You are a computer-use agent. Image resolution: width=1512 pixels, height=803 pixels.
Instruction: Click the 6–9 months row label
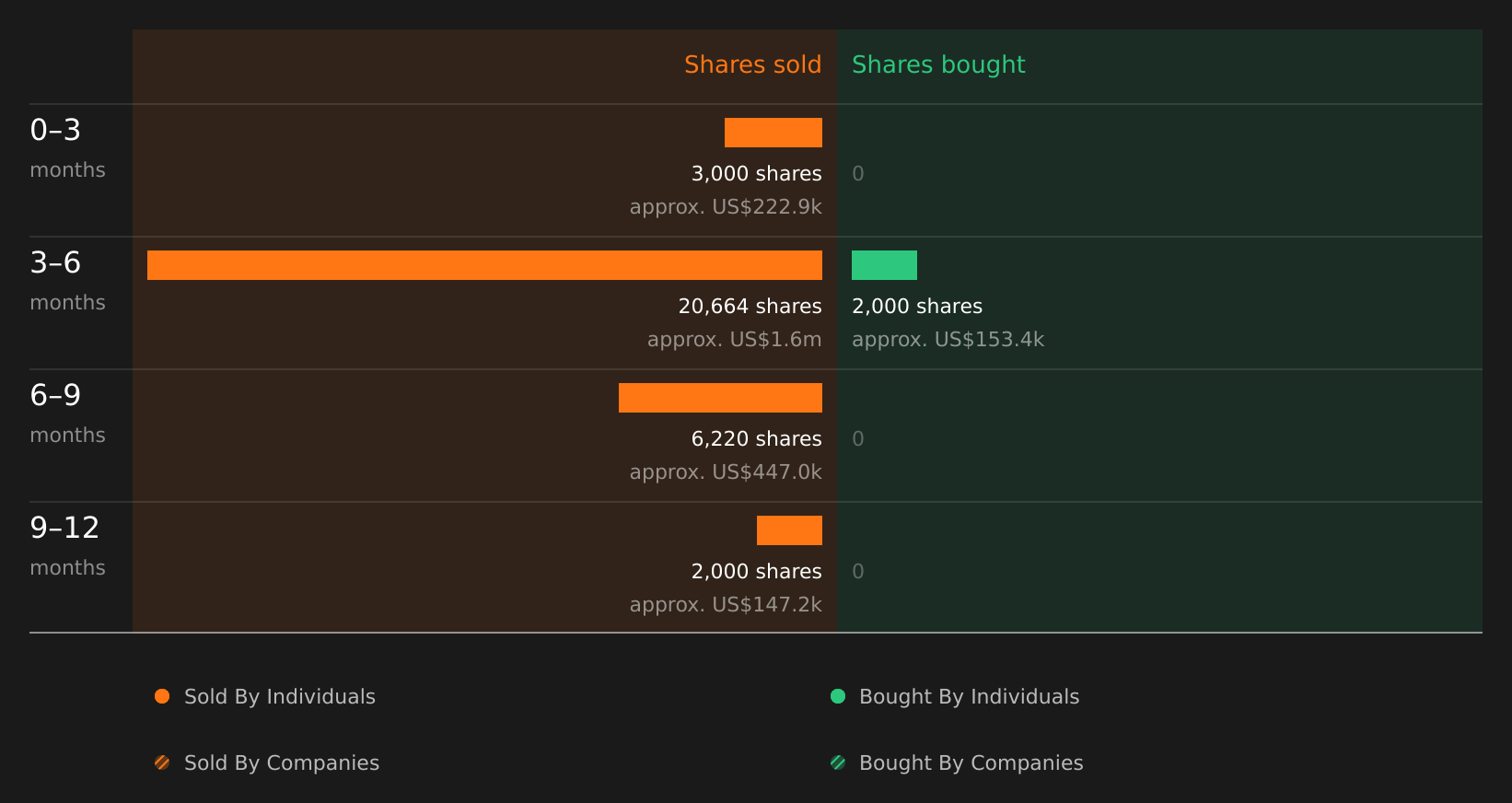pyautogui.click(x=67, y=413)
